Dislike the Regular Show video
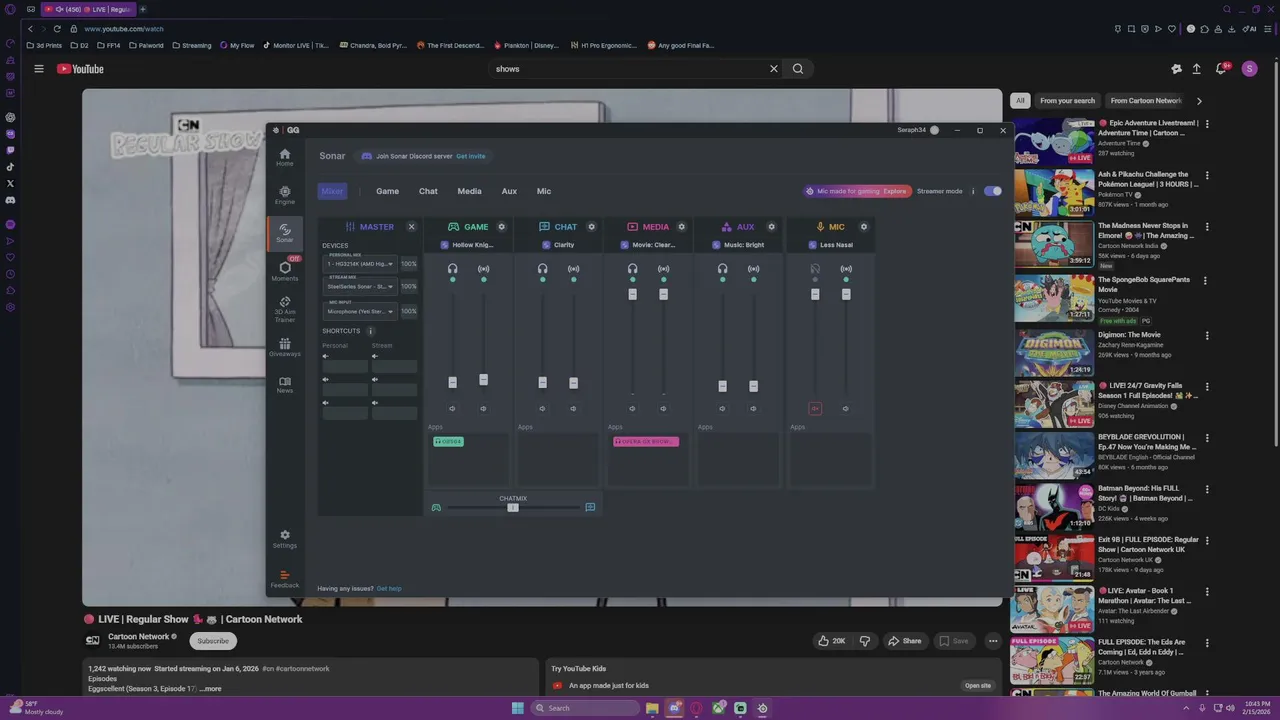Viewport: 1280px width, 720px height. click(865, 641)
